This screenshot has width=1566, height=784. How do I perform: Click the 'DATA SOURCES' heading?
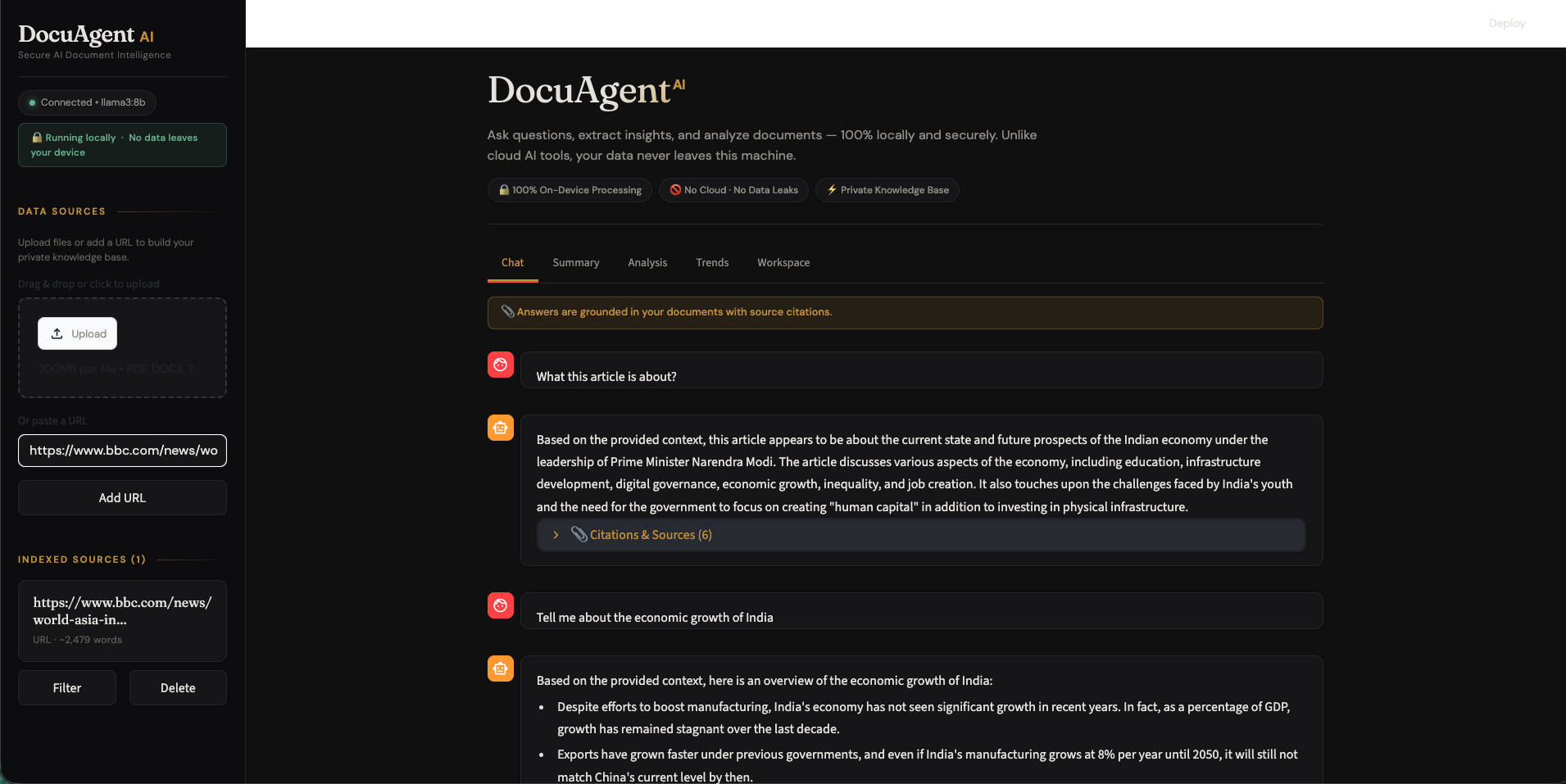coord(61,211)
